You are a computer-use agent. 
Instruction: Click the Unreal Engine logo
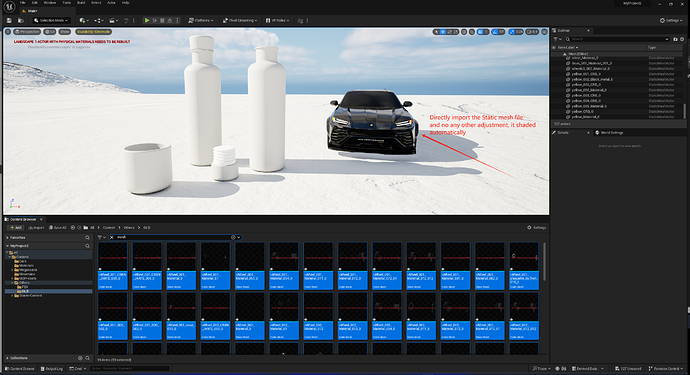(x=9, y=7)
